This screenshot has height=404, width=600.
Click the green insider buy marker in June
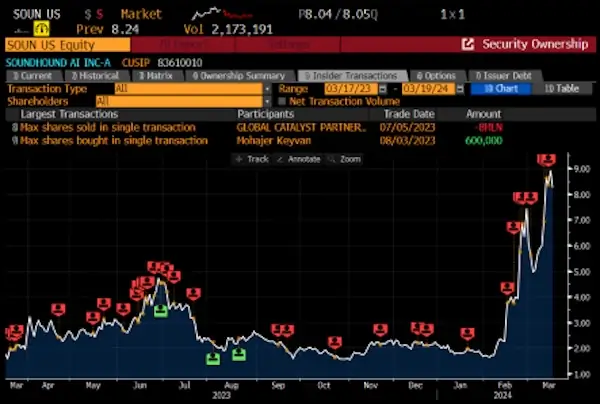click(x=161, y=312)
